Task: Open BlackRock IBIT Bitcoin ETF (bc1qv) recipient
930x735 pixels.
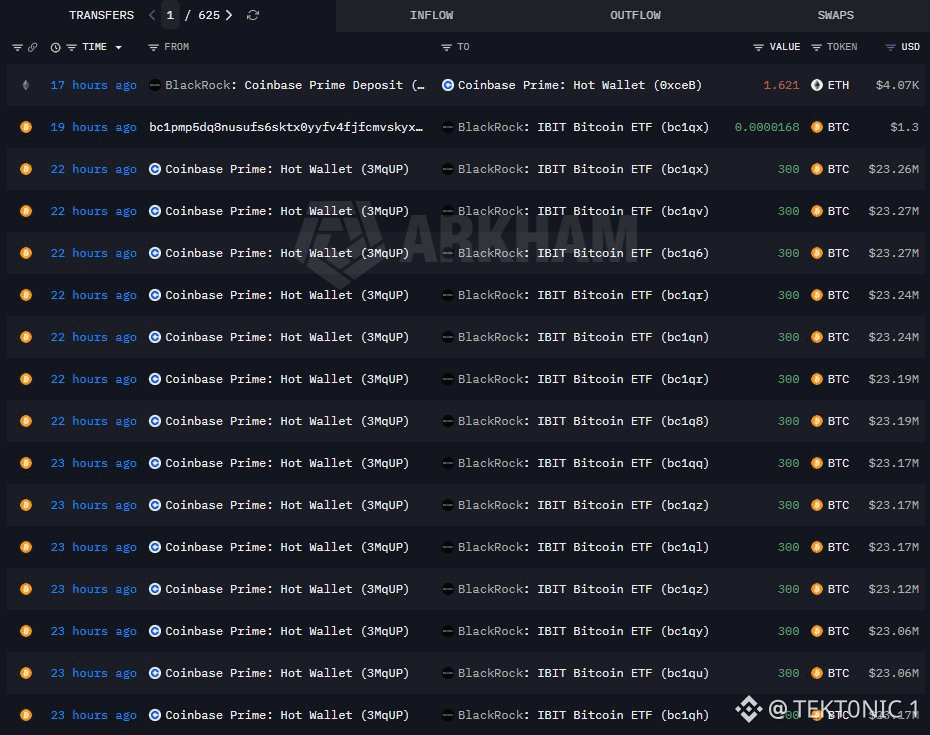Action: (583, 211)
